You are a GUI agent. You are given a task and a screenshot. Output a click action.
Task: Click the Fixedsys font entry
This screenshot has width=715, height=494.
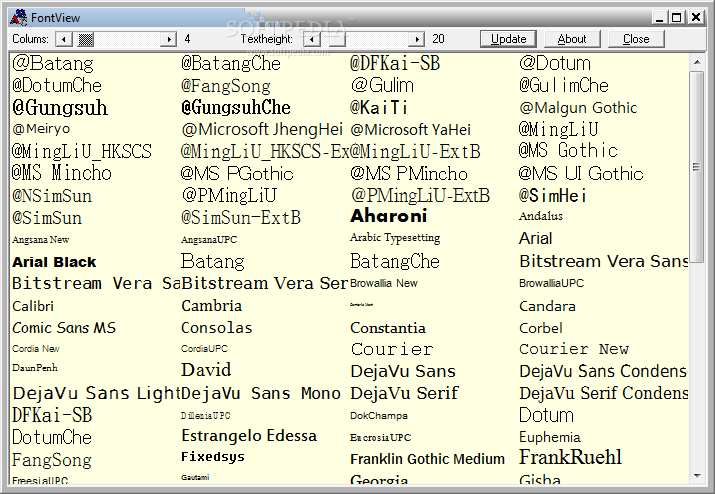[213, 457]
